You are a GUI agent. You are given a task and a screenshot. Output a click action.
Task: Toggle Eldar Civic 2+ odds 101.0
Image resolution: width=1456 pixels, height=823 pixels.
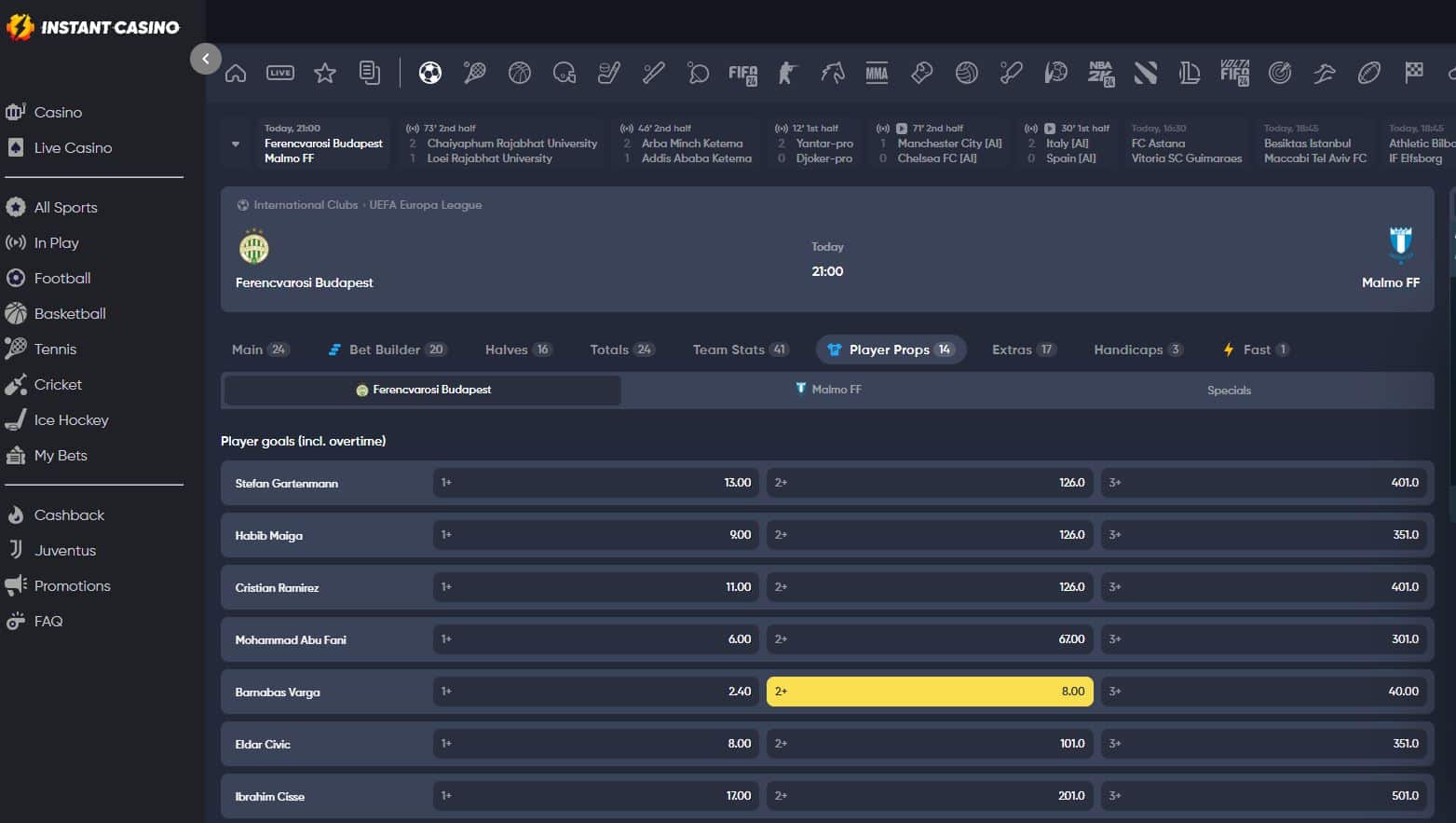click(930, 744)
